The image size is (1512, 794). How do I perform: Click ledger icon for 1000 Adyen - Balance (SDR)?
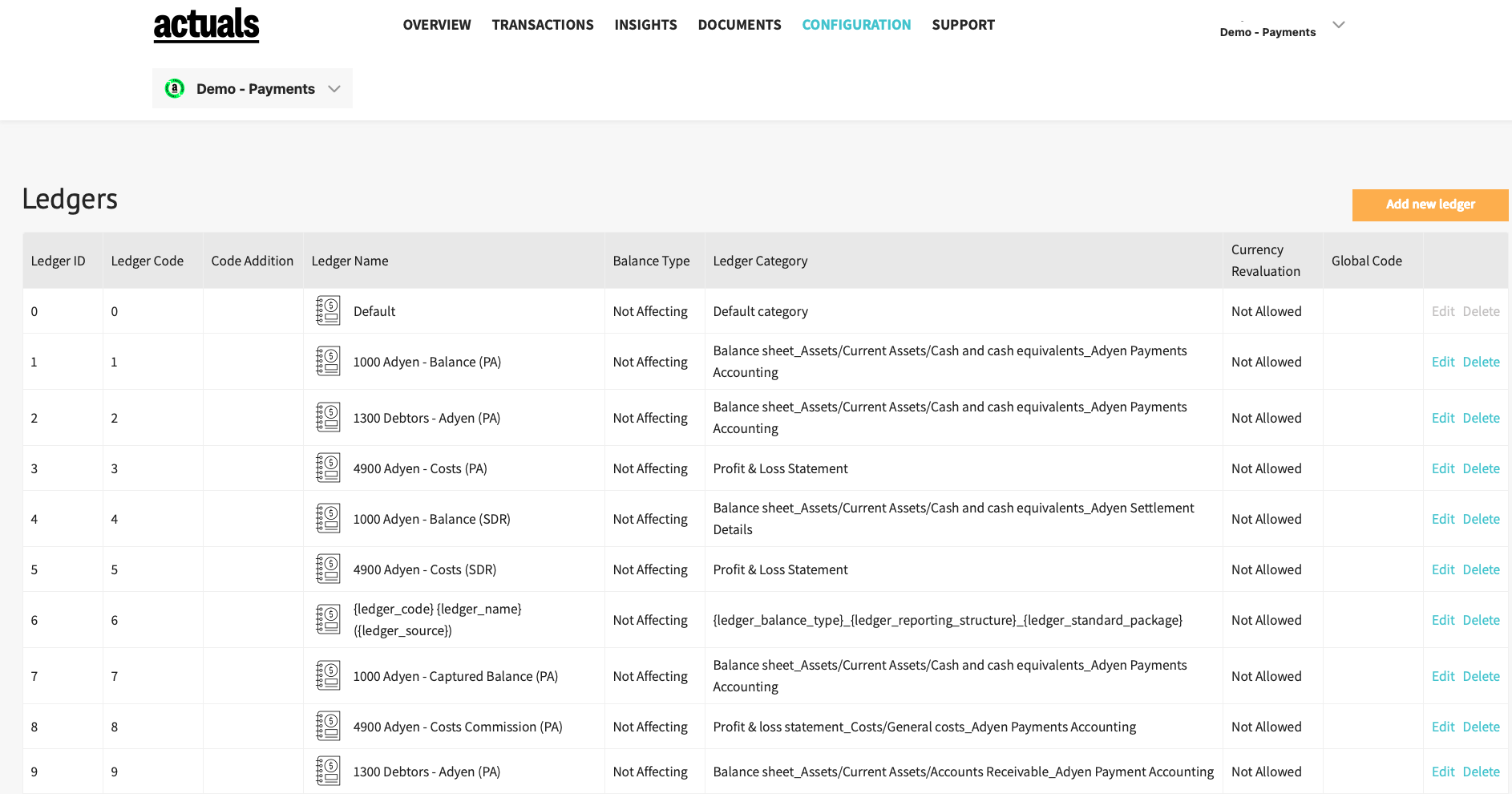point(328,519)
